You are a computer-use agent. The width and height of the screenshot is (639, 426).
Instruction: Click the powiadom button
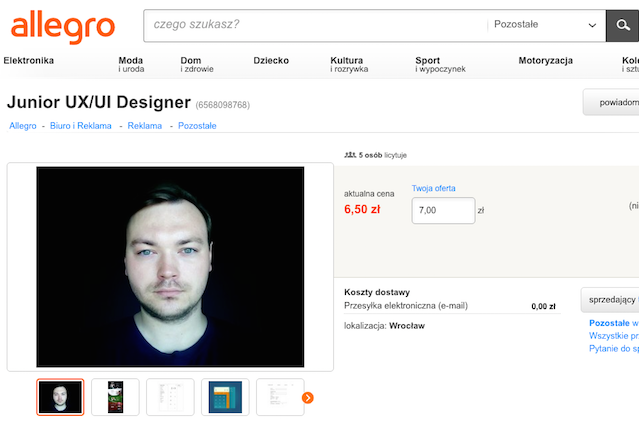(610, 102)
